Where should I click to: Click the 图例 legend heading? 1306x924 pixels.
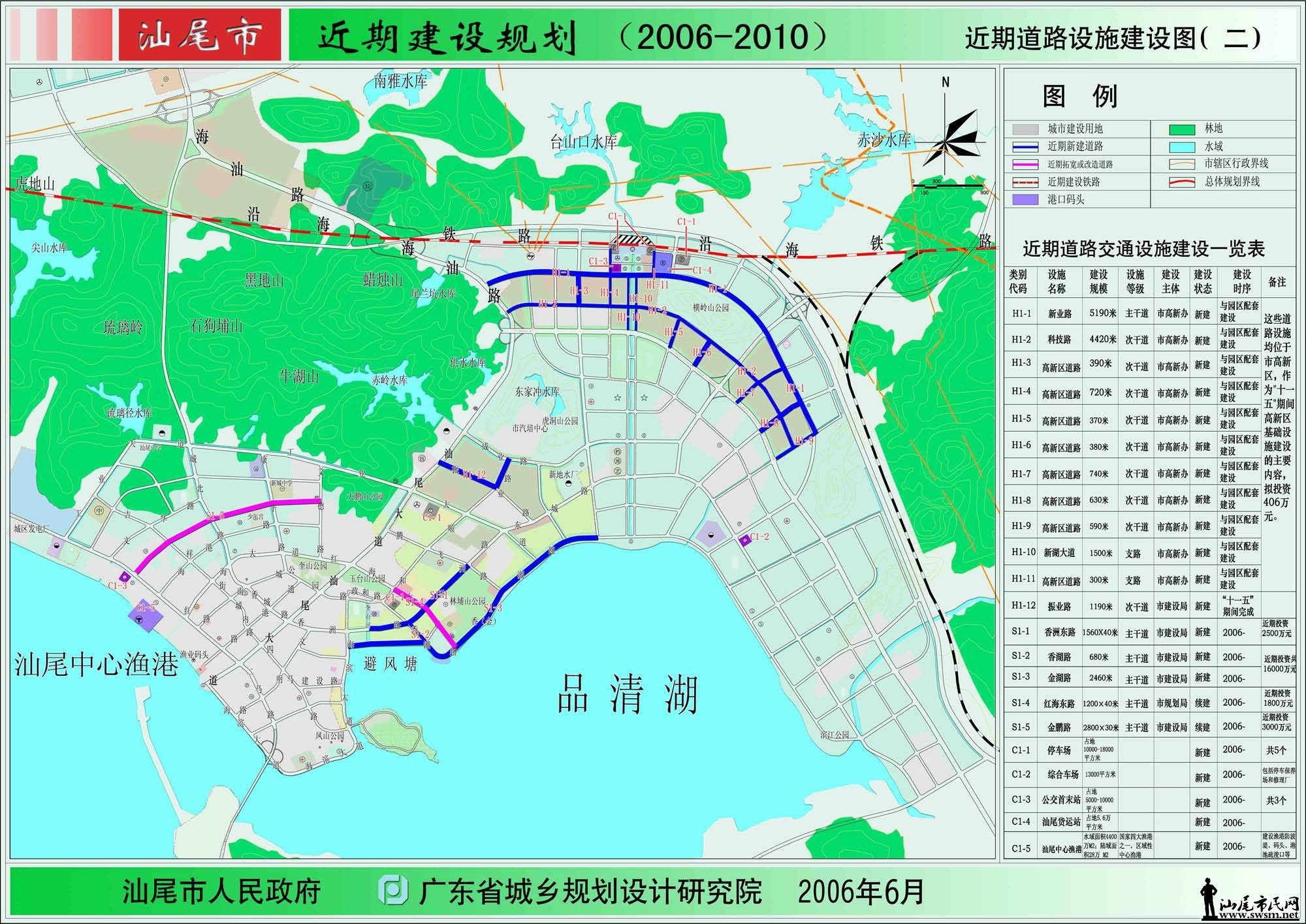click(1080, 97)
